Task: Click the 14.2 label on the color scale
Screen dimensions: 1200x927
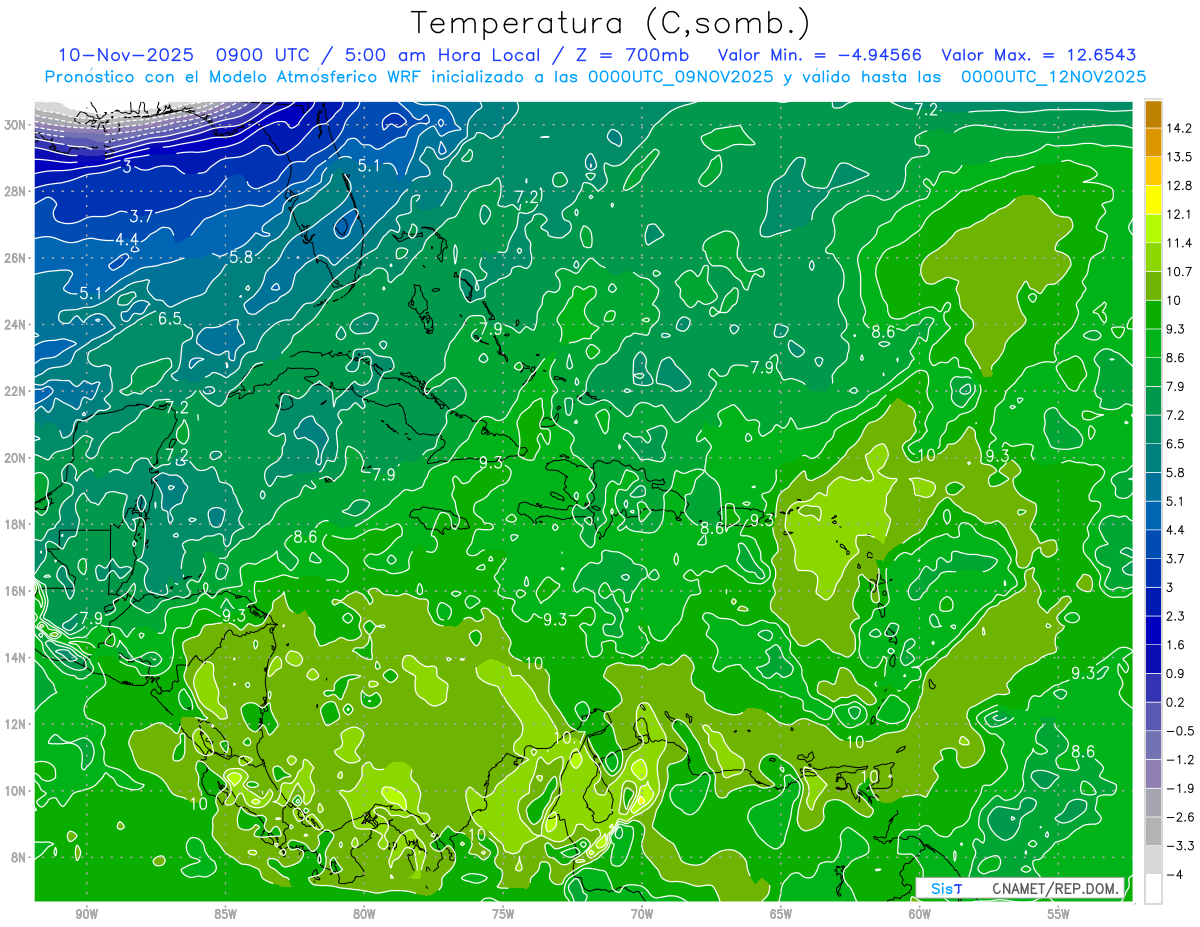Action: point(1180,128)
